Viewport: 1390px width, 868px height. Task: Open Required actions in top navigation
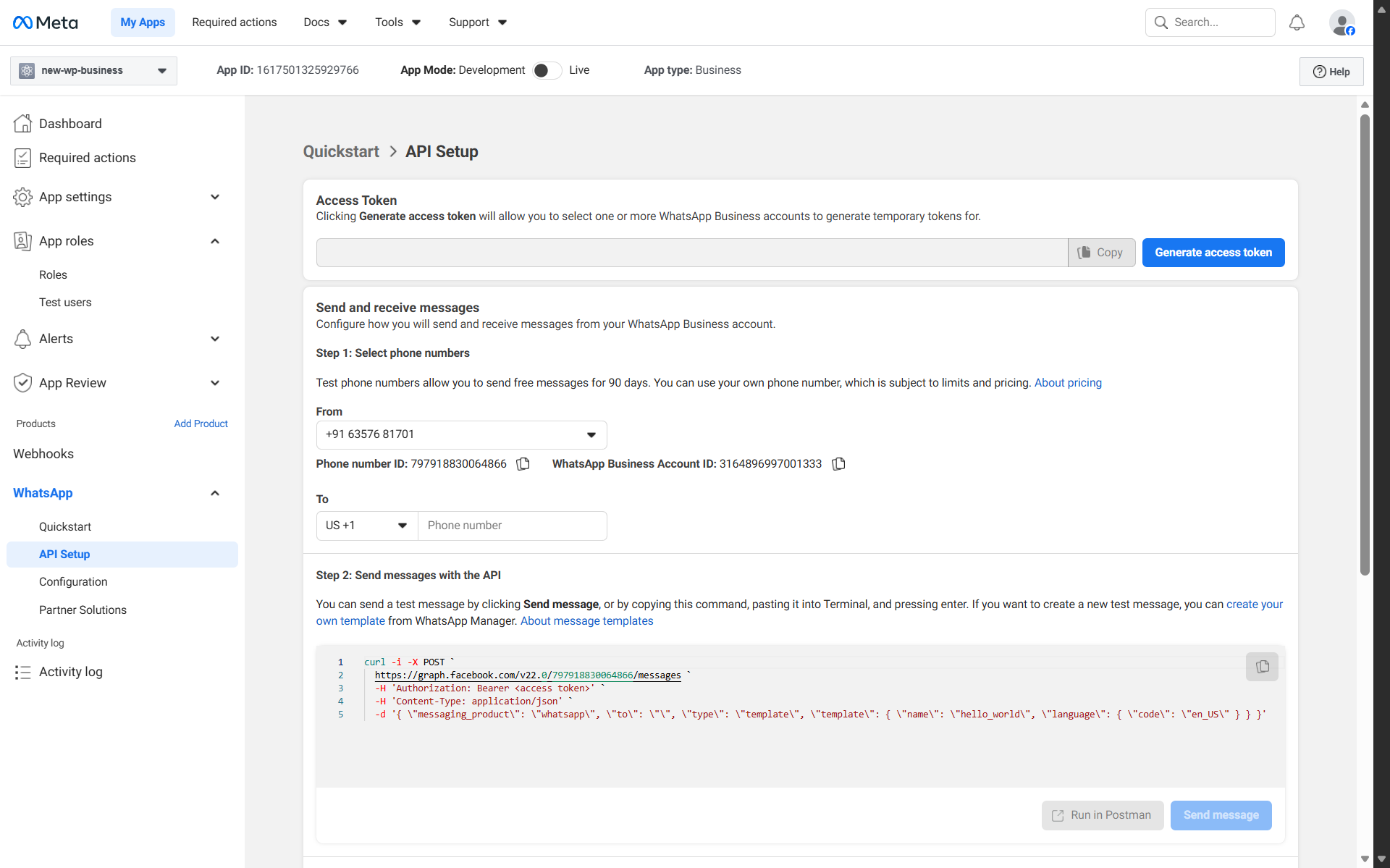(235, 22)
